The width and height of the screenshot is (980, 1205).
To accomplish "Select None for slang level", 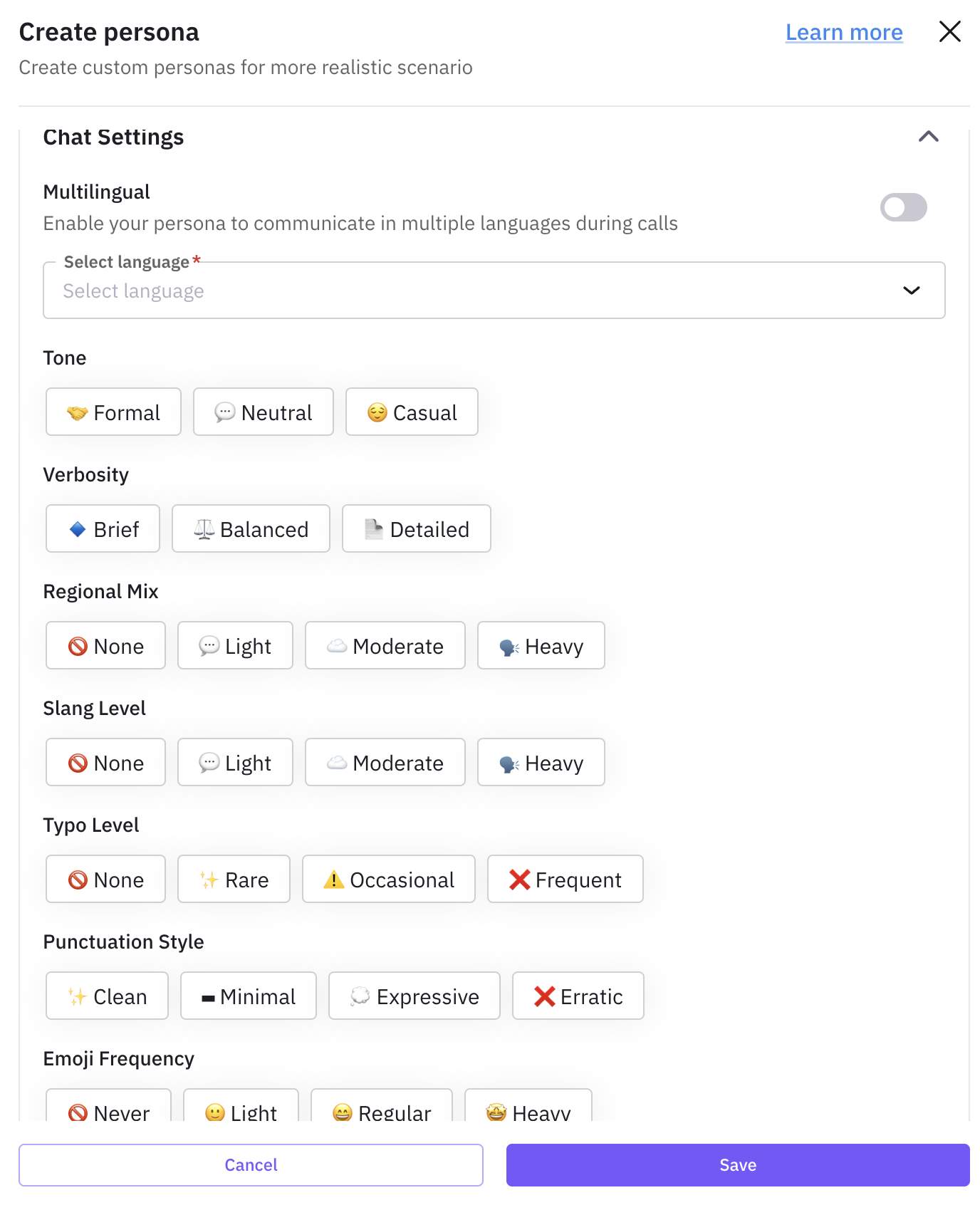I will [x=105, y=762].
